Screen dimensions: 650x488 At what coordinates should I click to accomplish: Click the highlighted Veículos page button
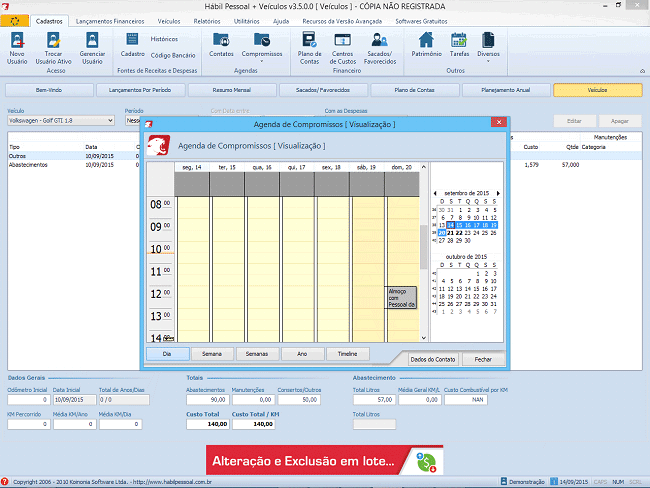(x=597, y=90)
